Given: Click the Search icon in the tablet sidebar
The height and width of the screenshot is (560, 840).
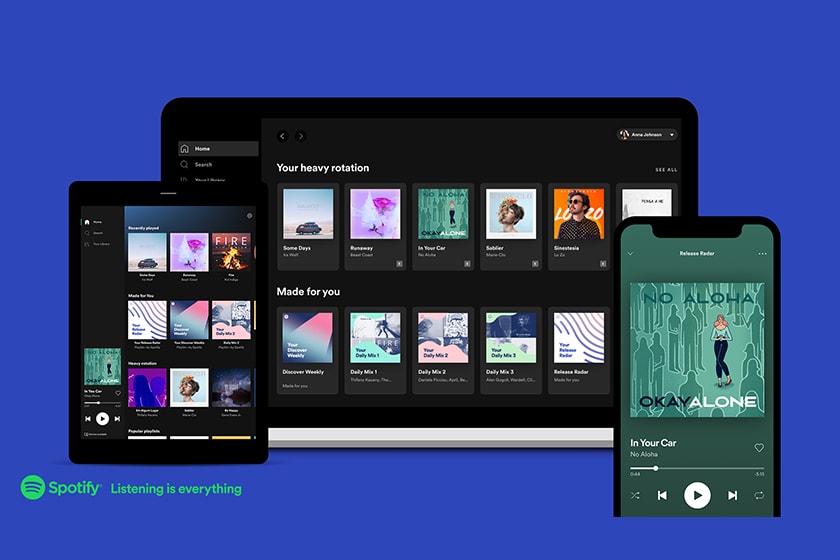Looking at the screenshot, I should (87, 233).
